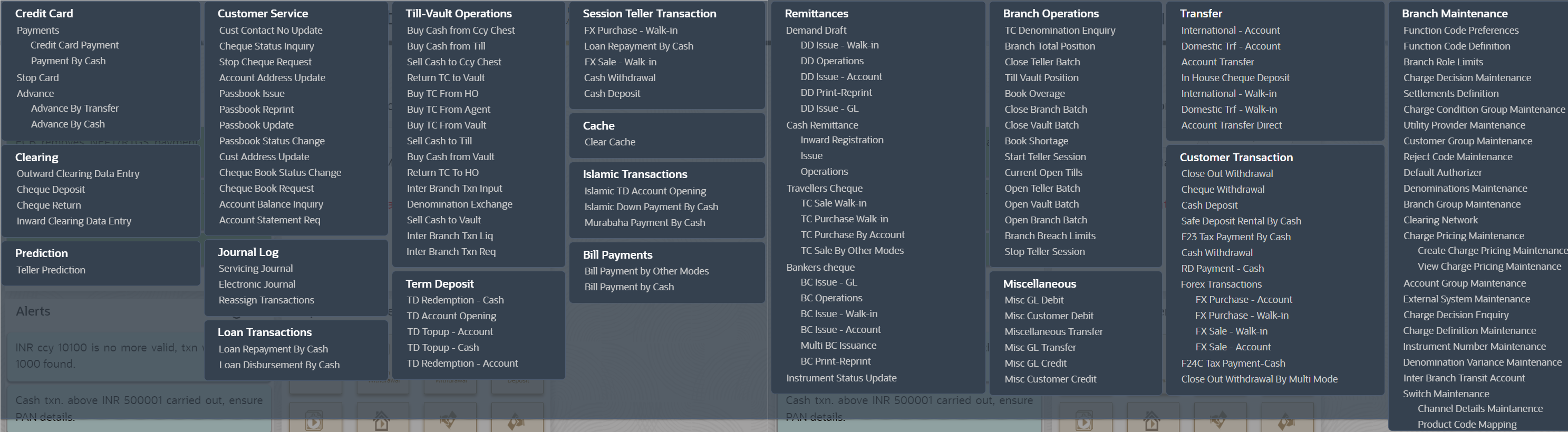
Task: Open Product Code Mapping
Action: 1466,425
